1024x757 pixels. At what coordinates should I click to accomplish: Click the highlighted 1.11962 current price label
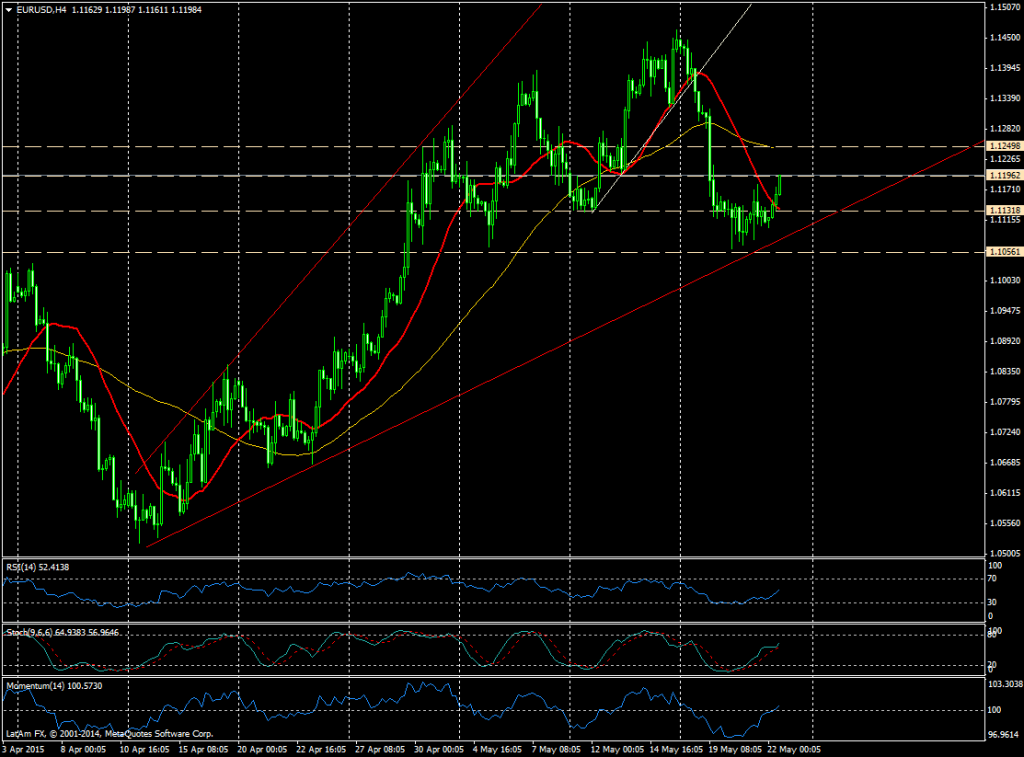click(x=998, y=175)
